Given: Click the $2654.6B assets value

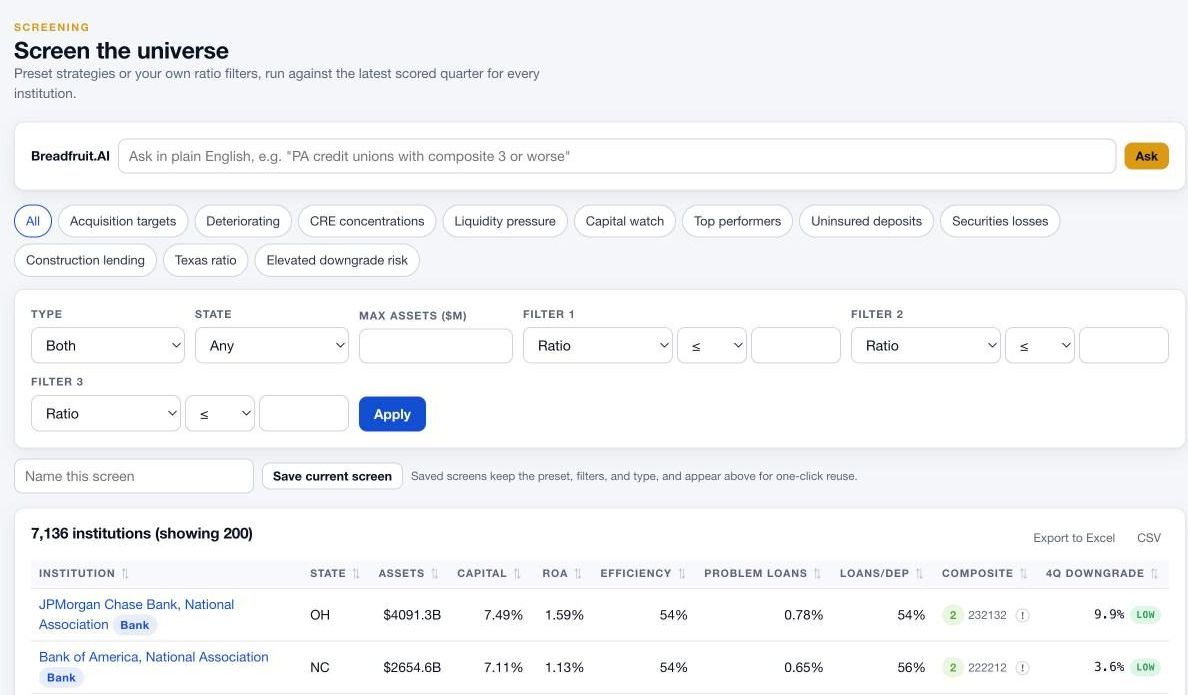Looking at the screenshot, I should click(411, 668).
